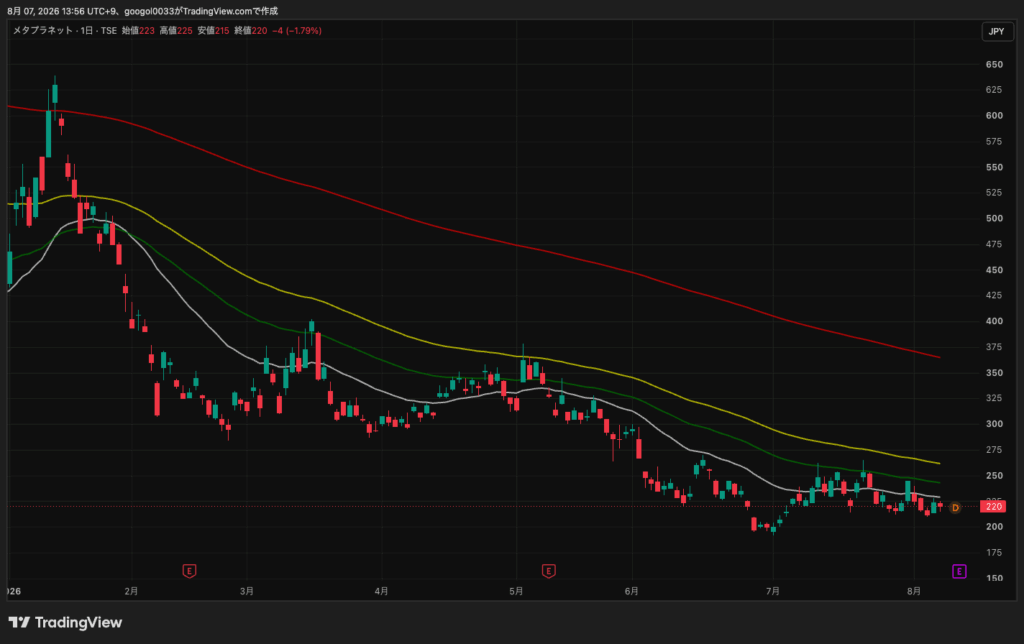1024x644 pixels.
Task: Click the purple upcoming earnings E marker
Action: pos(959,572)
